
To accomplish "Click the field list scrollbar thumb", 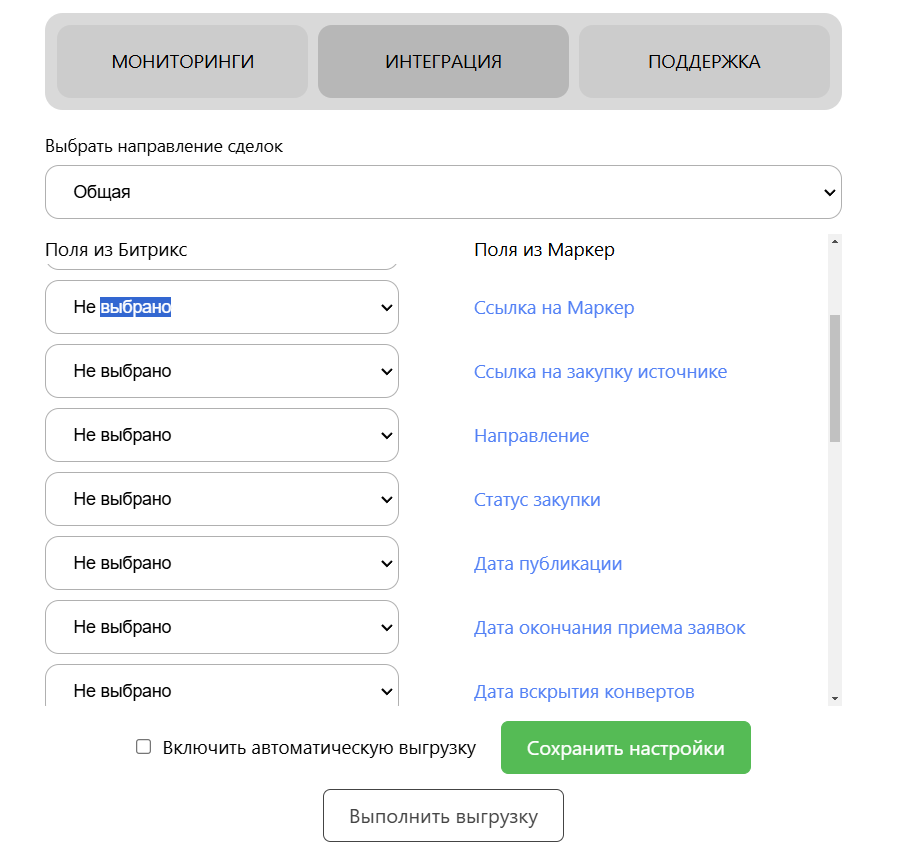I will pos(835,378).
